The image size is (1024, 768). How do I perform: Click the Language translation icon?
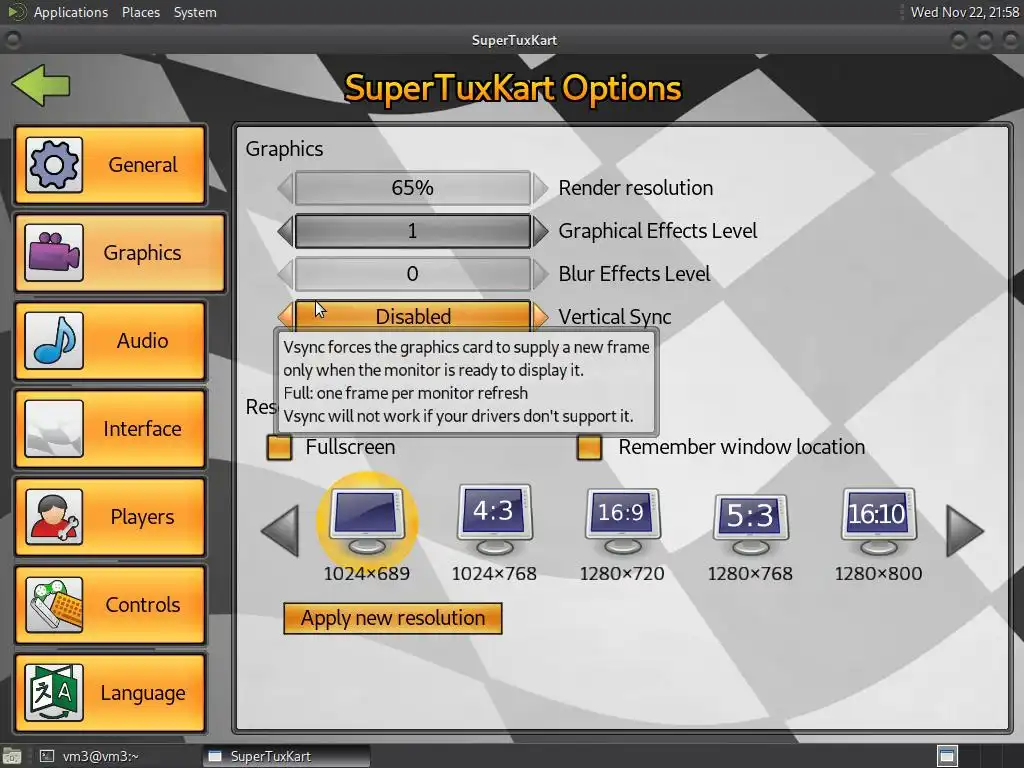[x=54, y=693]
